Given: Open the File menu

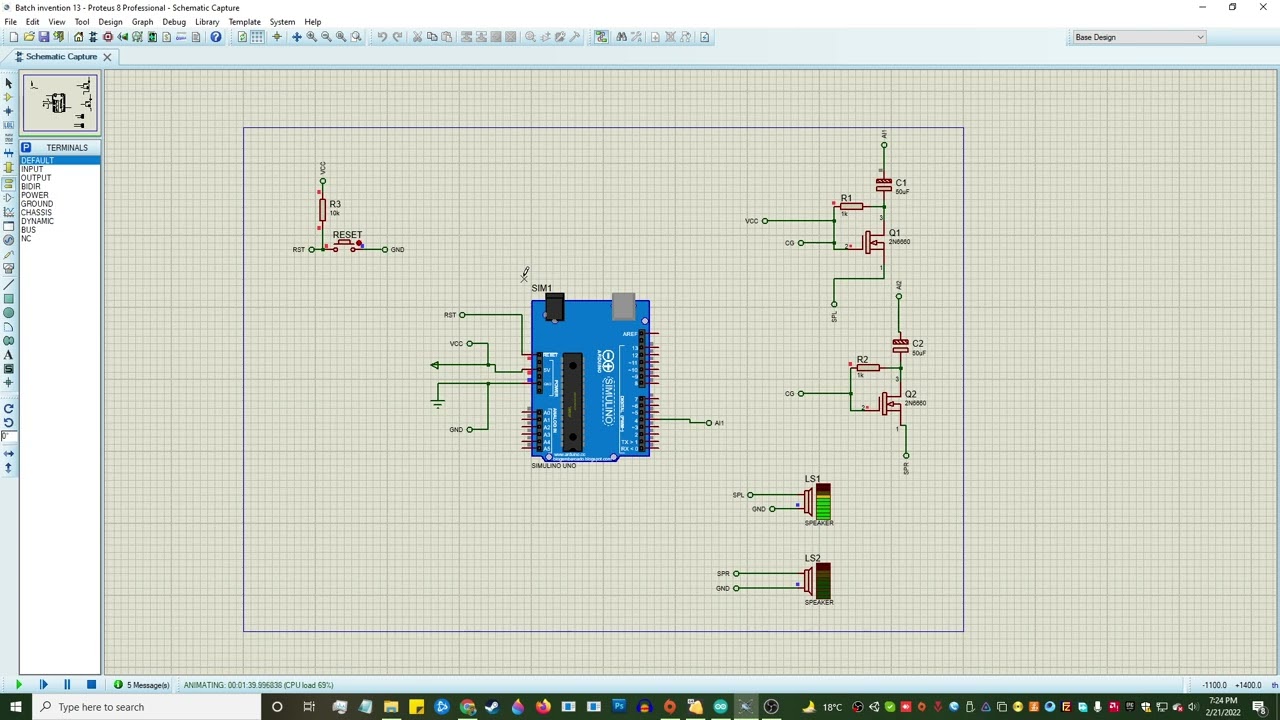Looking at the screenshot, I should tap(10, 21).
